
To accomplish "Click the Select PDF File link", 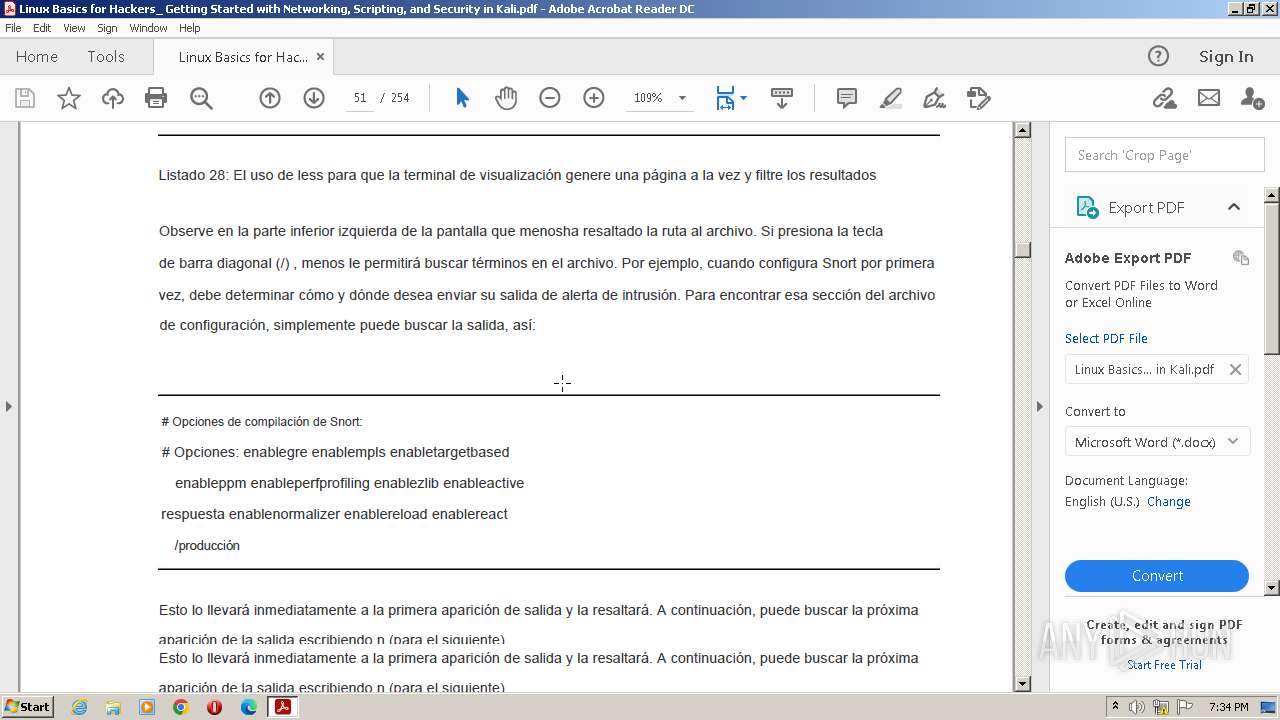I will (x=1106, y=338).
